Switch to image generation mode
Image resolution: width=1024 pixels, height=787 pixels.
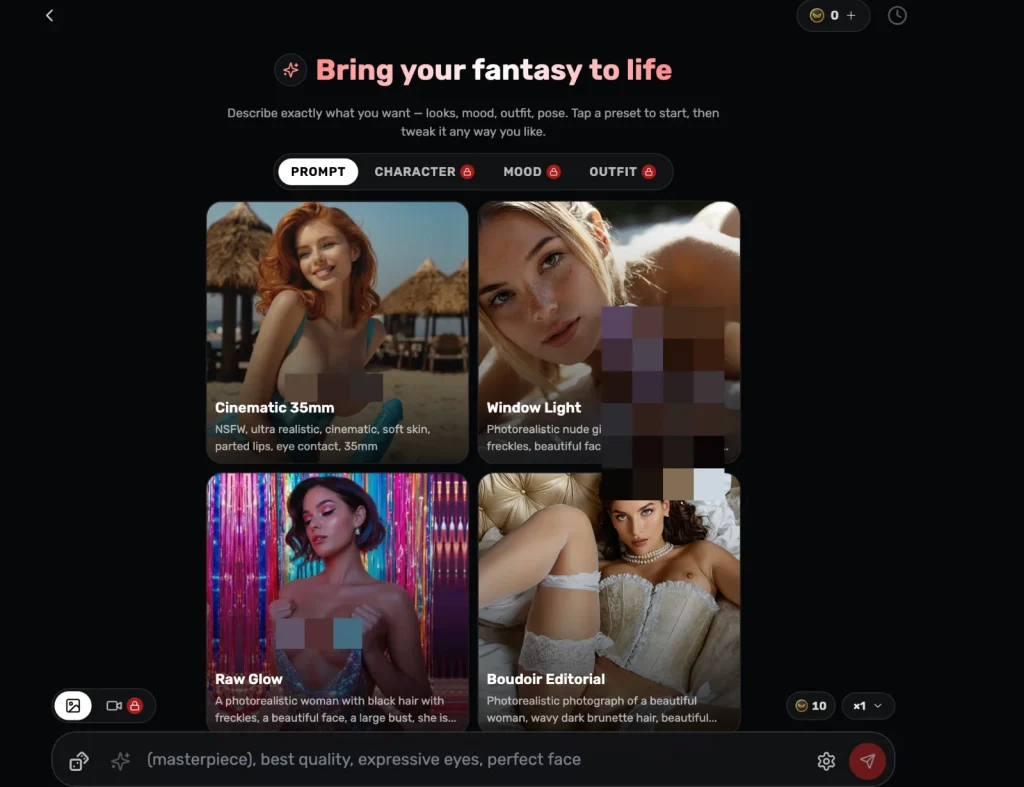click(73, 705)
